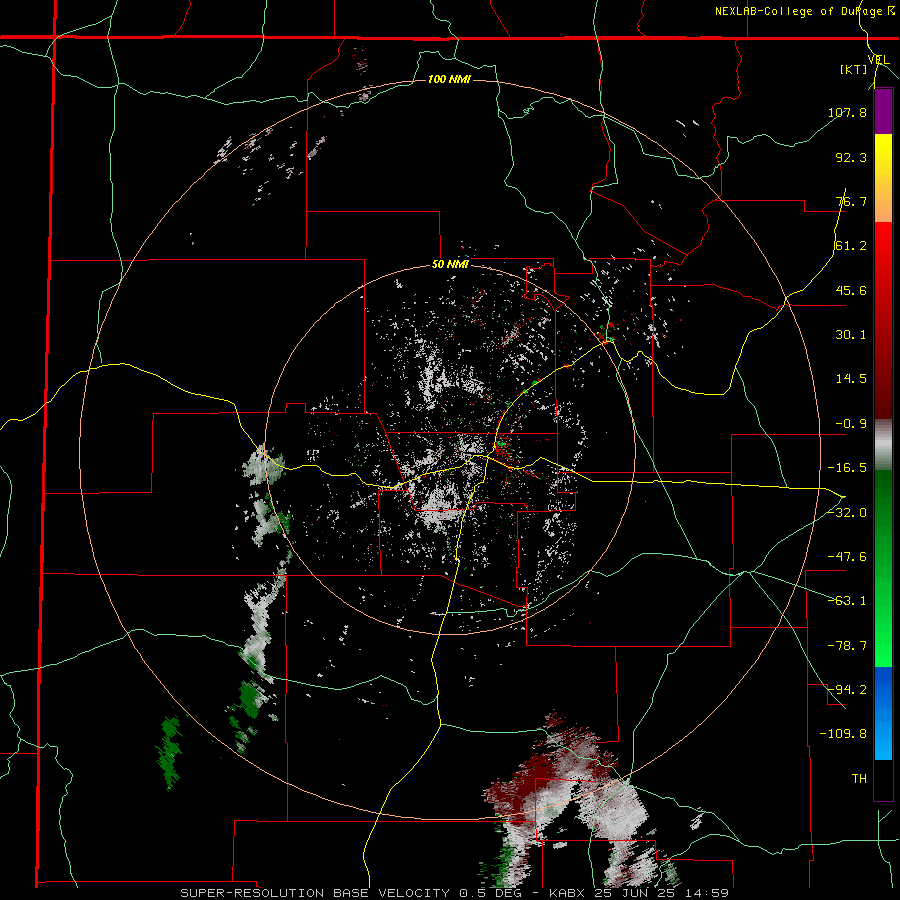Click the VEL legend title
Image resolution: width=900 pixels, height=900 pixels.
coord(878,59)
